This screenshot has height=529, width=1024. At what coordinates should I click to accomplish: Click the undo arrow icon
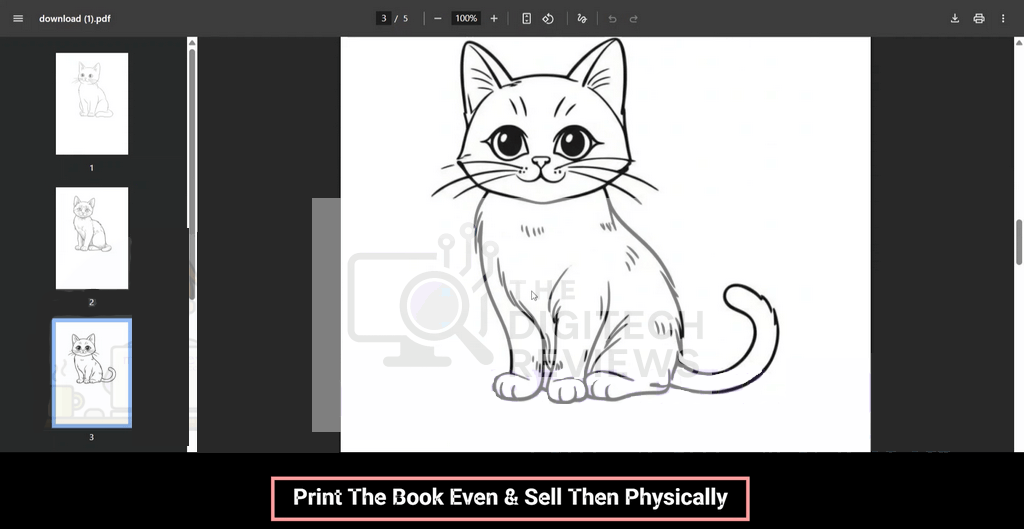(612, 18)
